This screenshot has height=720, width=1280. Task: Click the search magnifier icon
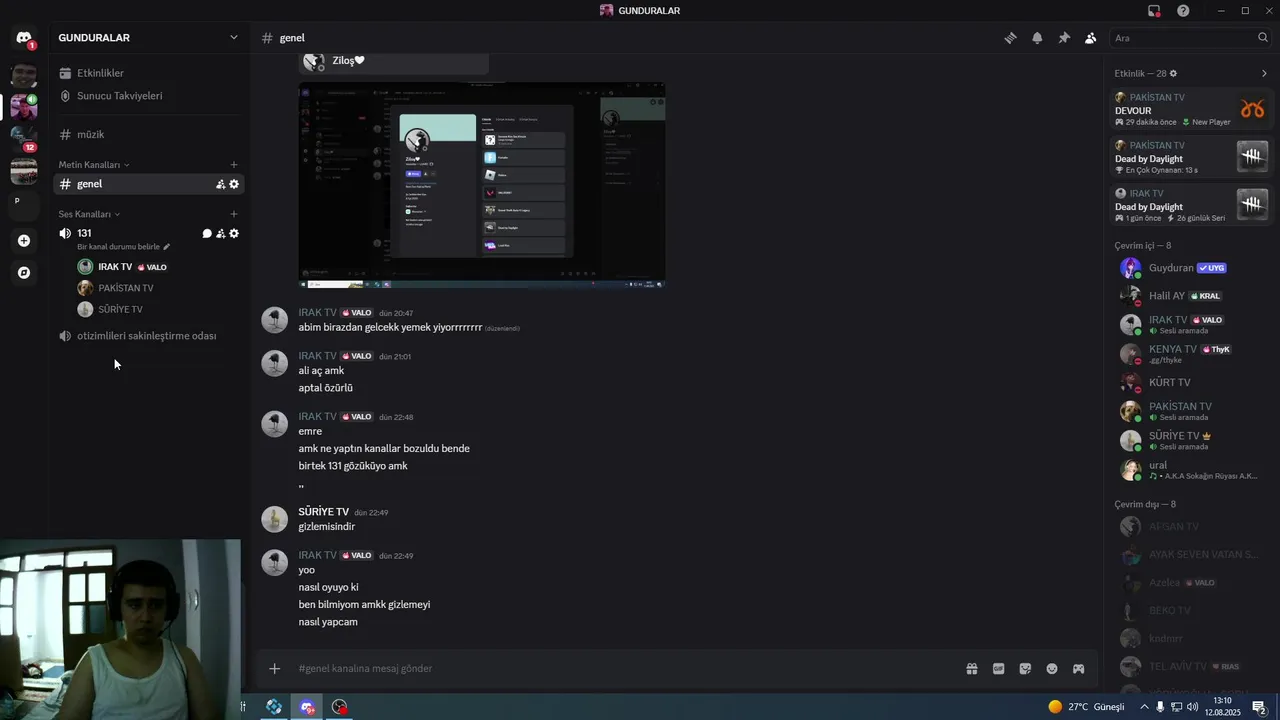1262,38
